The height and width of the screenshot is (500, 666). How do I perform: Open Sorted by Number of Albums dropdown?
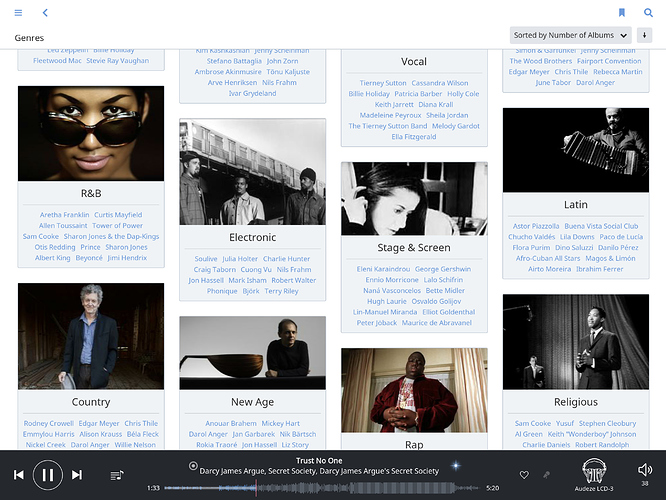[x=570, y=35]
